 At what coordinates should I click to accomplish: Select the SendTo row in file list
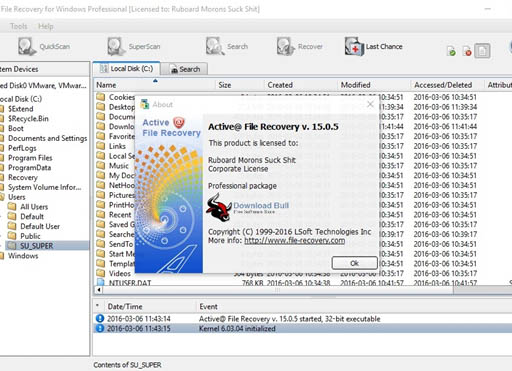coord(302,244)
